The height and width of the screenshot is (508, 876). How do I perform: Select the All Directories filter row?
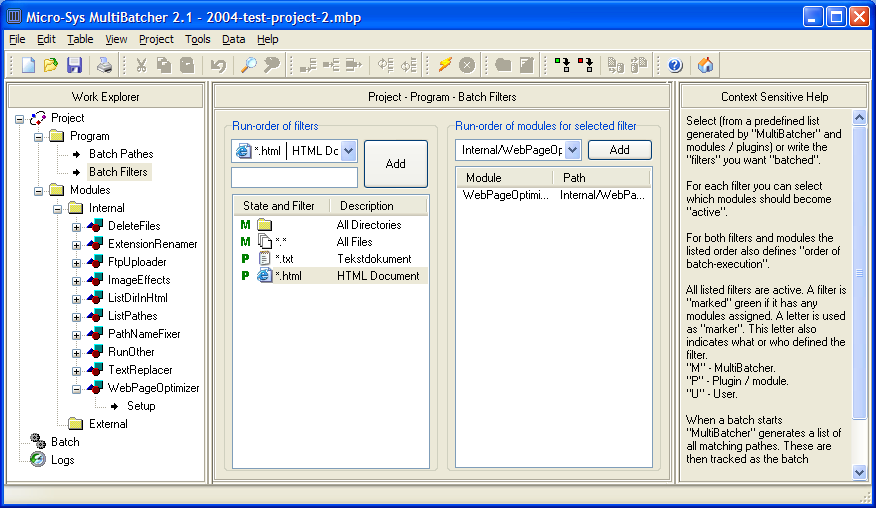pyautogui.click(x=331, y=225)
